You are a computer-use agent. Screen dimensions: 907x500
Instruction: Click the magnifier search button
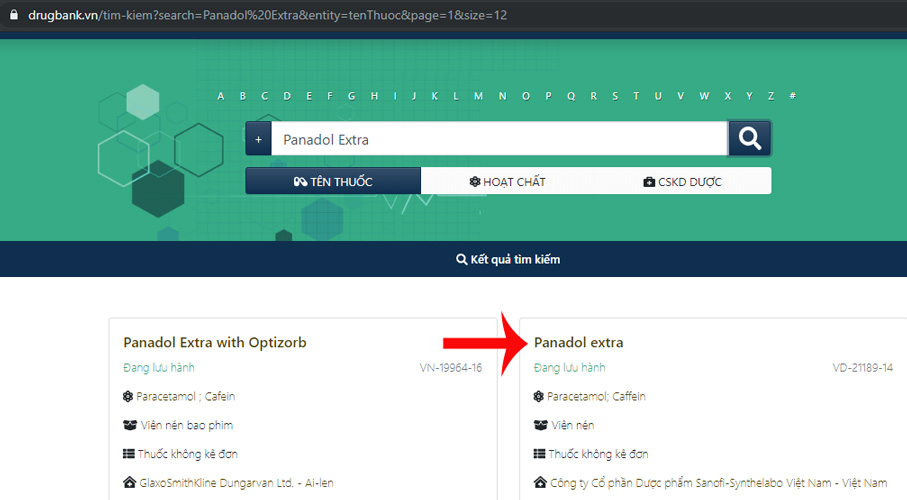click(x=749, y=138)
